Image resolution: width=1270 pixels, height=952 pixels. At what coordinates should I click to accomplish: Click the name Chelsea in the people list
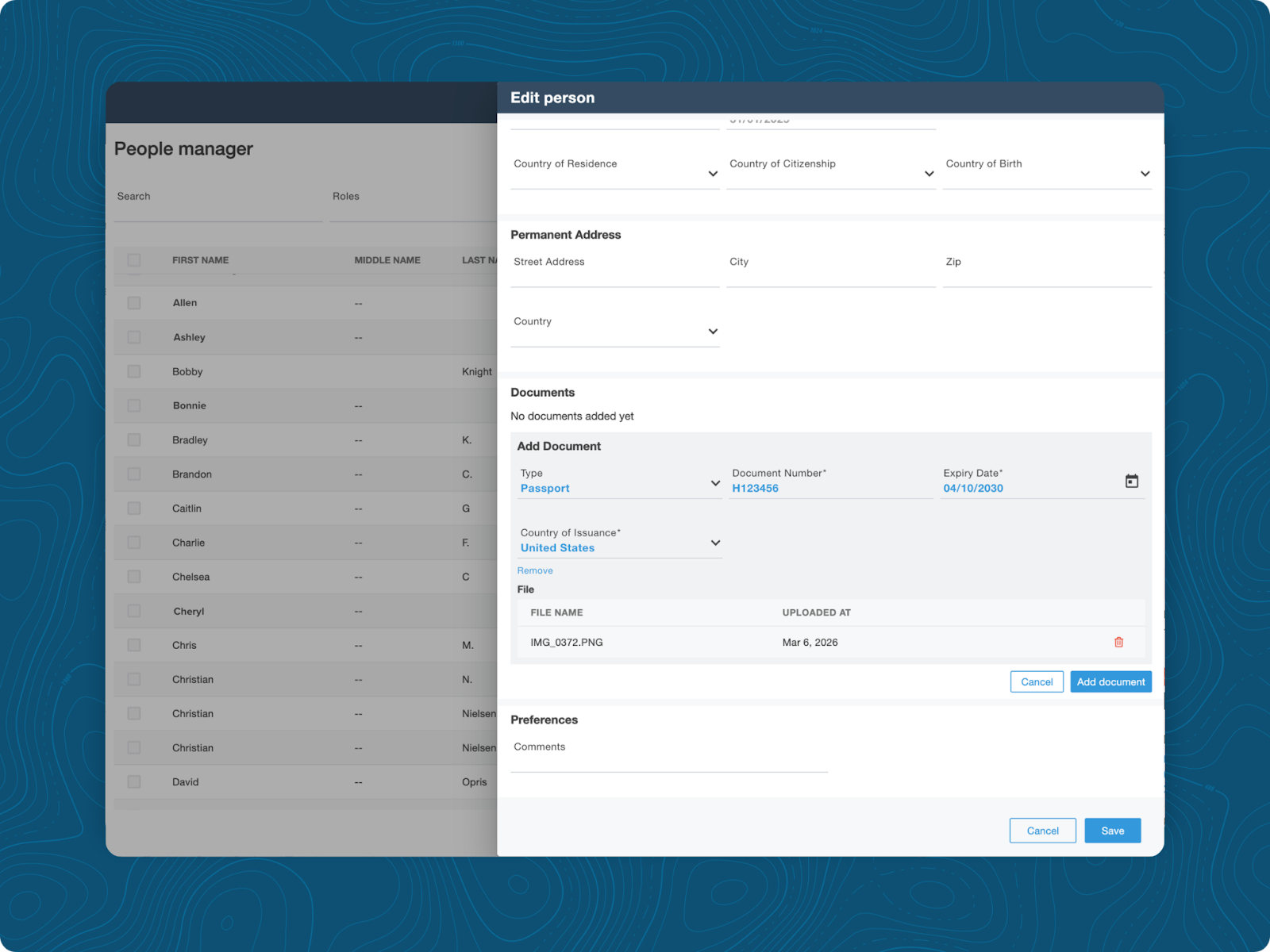(190, 577)
